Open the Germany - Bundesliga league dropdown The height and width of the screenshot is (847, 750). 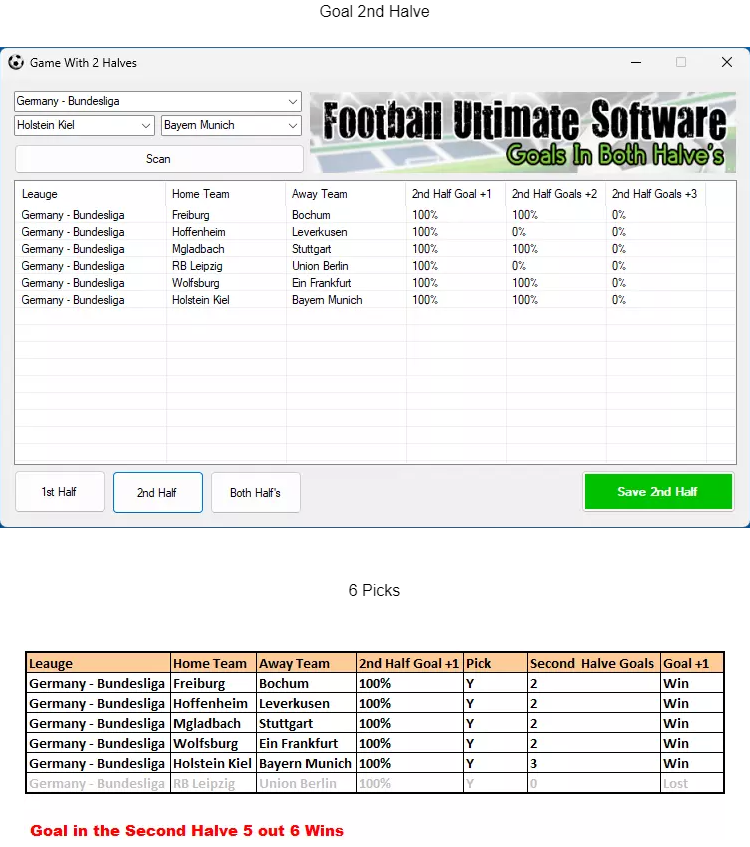(x=158, y=102)
